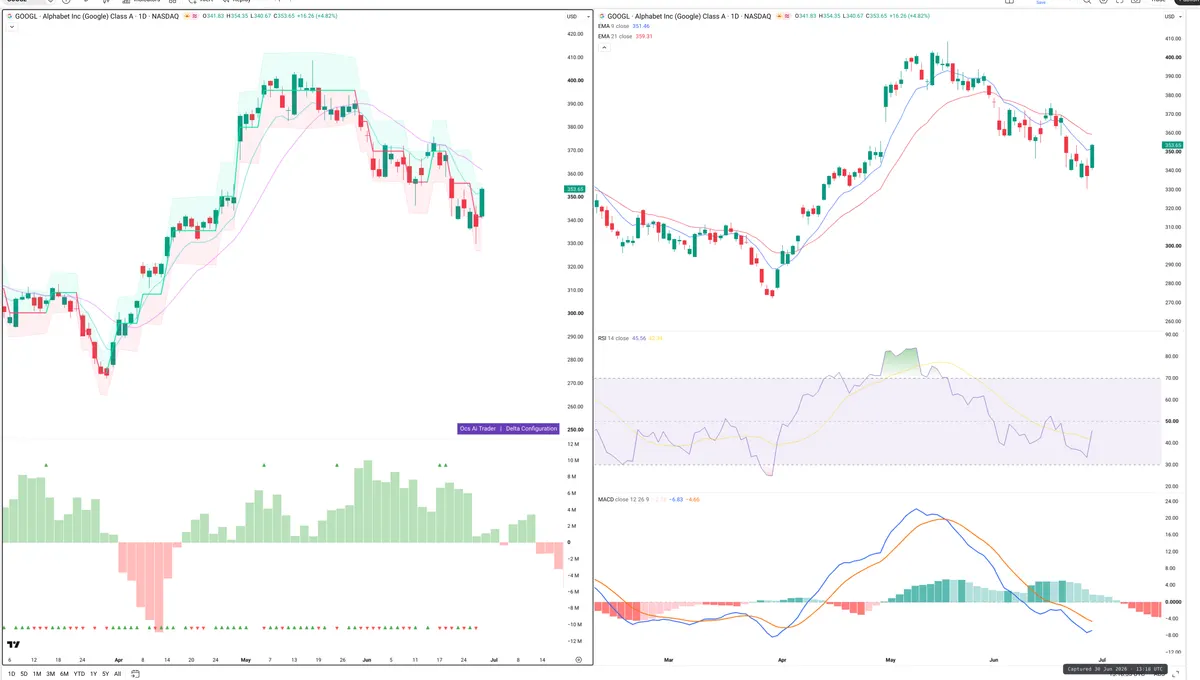Click the market status sun icon, left chart
This screenshot has width=1200, height=680.
(187, 17)
